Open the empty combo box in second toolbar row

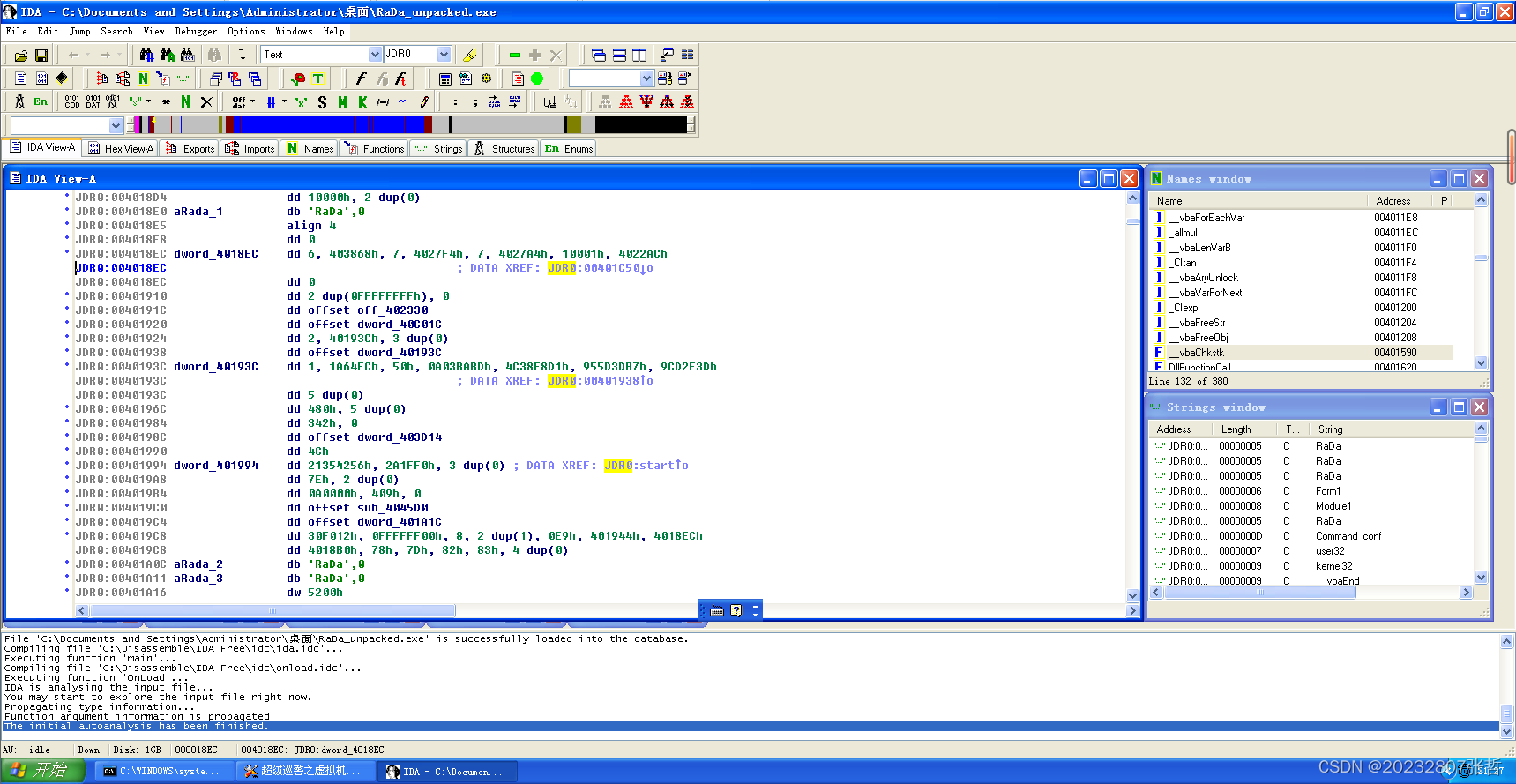pyautogui.click(x=611, y=78)
